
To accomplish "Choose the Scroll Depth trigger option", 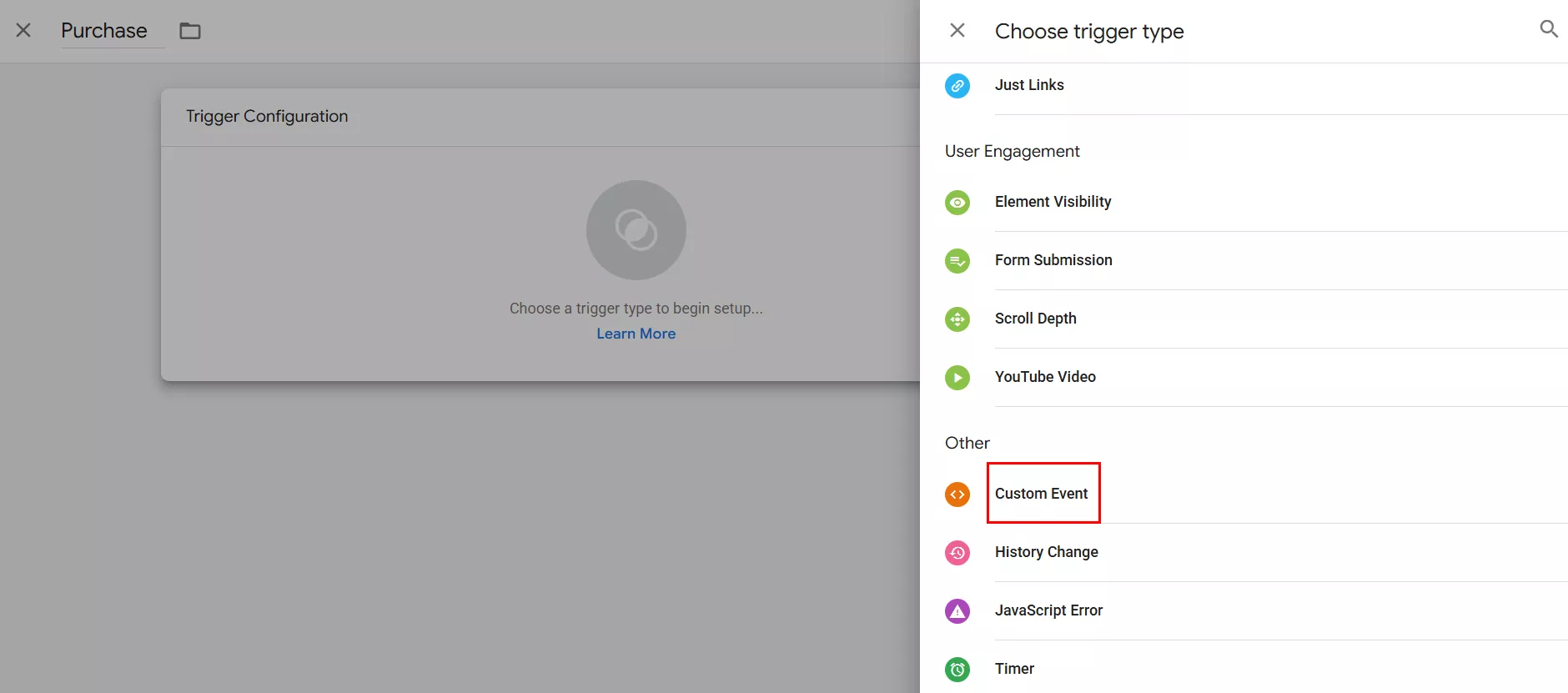I will tap(1035, 319).
